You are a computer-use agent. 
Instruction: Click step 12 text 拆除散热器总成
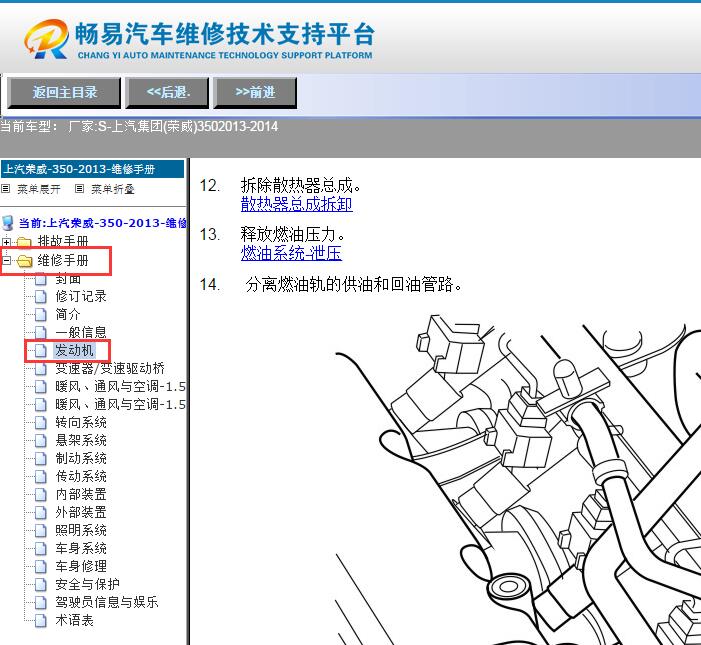coord(300,185)
